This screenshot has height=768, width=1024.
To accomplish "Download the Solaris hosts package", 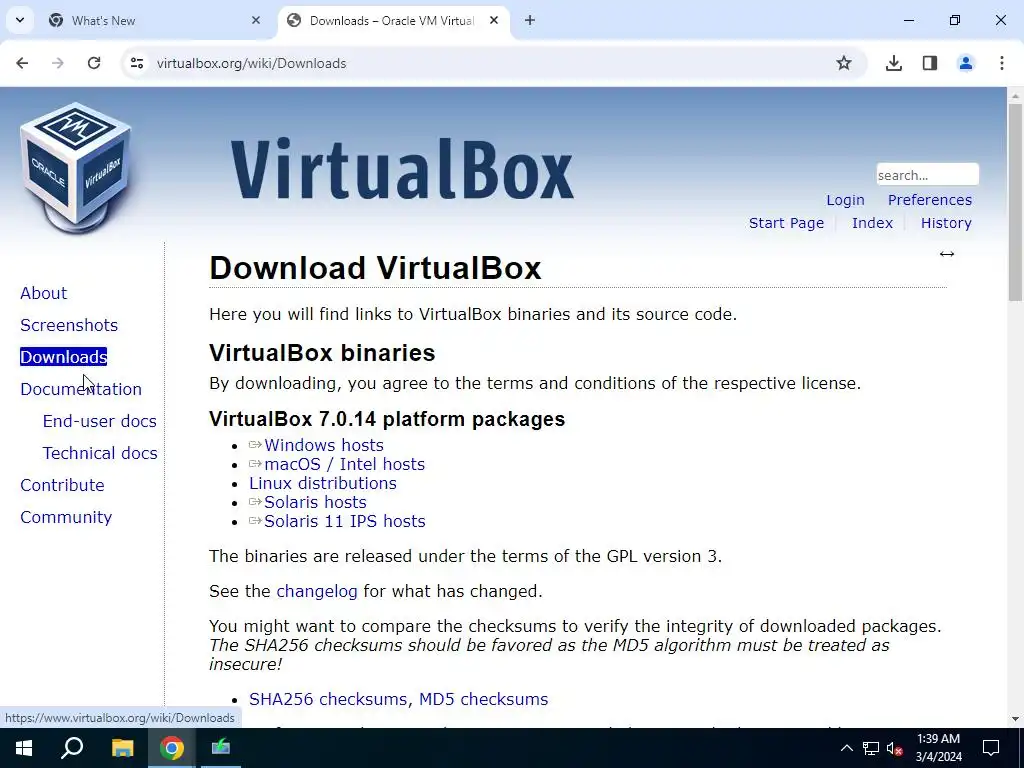I will [x=315, y=502].
